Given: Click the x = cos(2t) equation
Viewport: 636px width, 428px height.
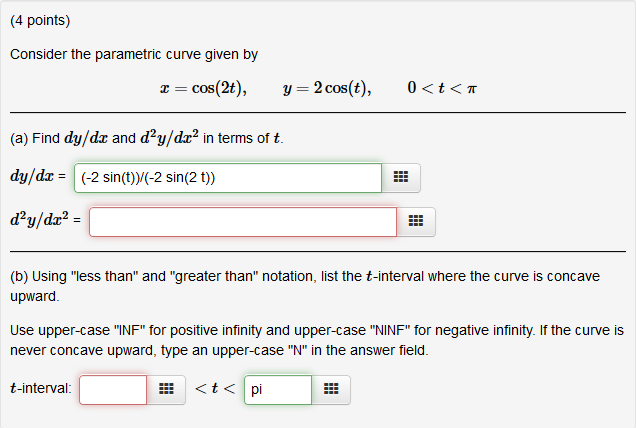Looking at the screenshot, I should tap(203, 88).
